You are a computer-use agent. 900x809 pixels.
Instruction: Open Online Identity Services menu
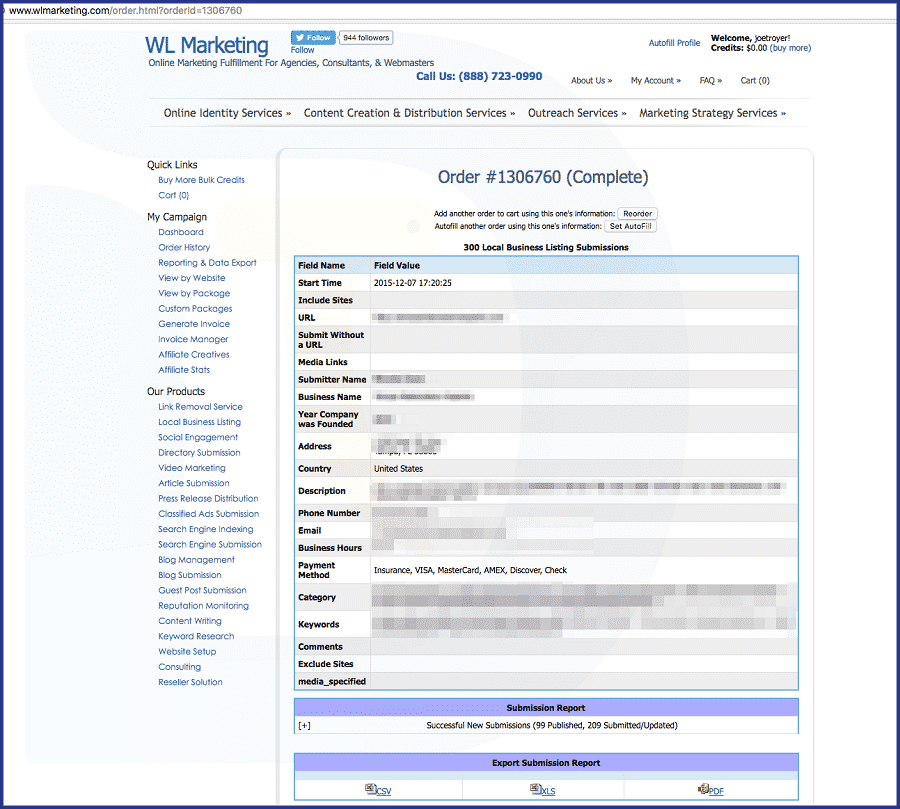click(x=227, y=113)
